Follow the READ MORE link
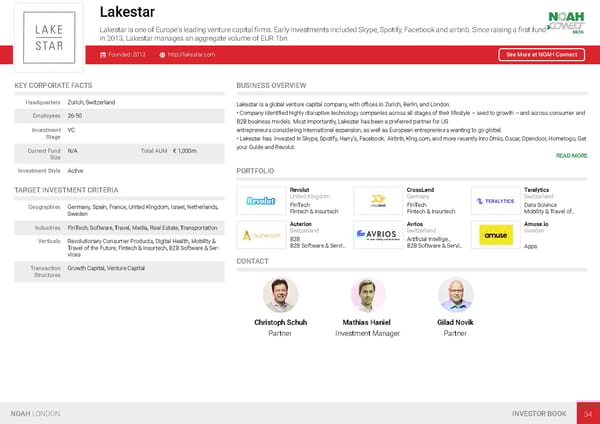The image size is (600, 424). [x=571, y=156]
